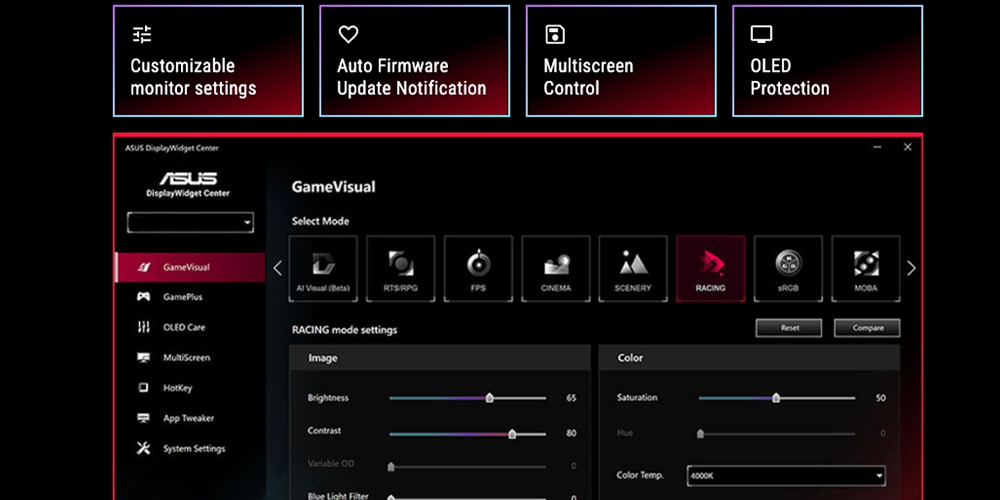The height and width of the screenshot is (500, 1000).
Task: Click the Select Mode label
Action: 320,221
